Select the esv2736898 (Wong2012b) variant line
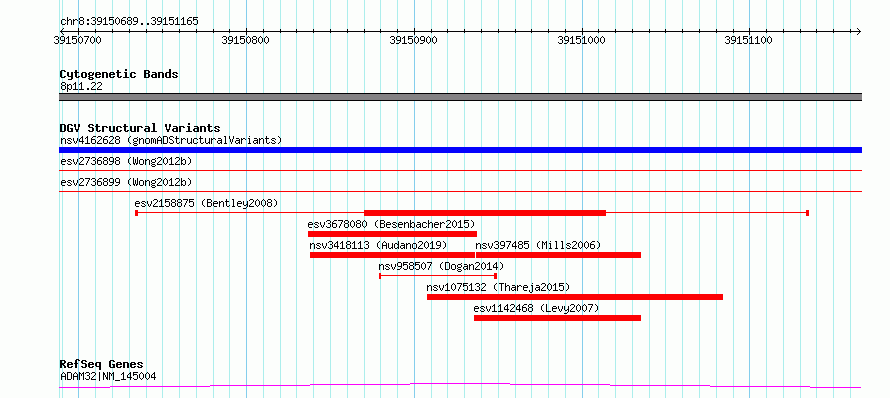Screen dimensions: 890x398 click(x=460, y=170)
